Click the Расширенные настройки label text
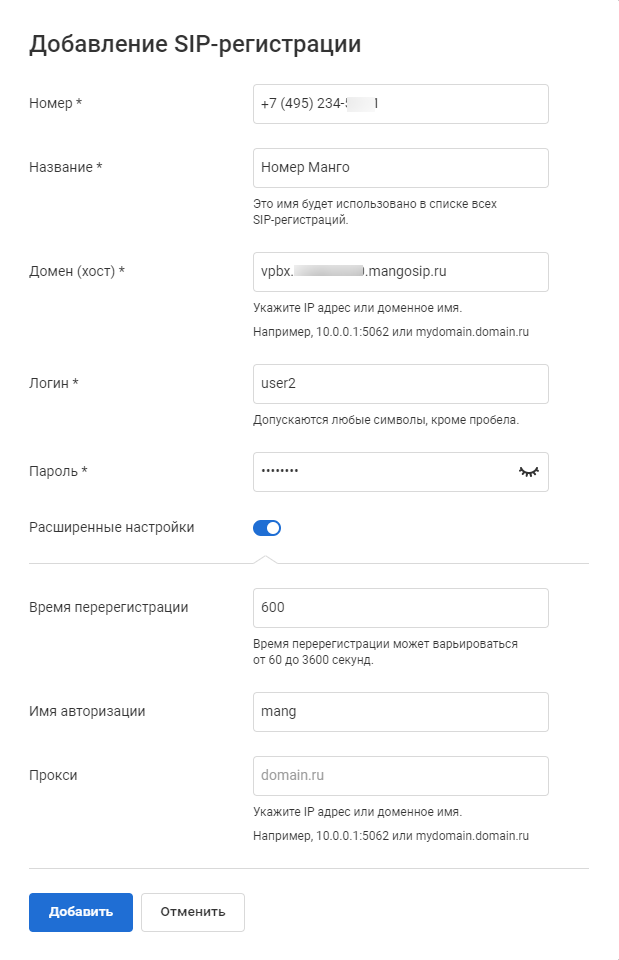Screen dimensions: 619x960 point(112,528)
